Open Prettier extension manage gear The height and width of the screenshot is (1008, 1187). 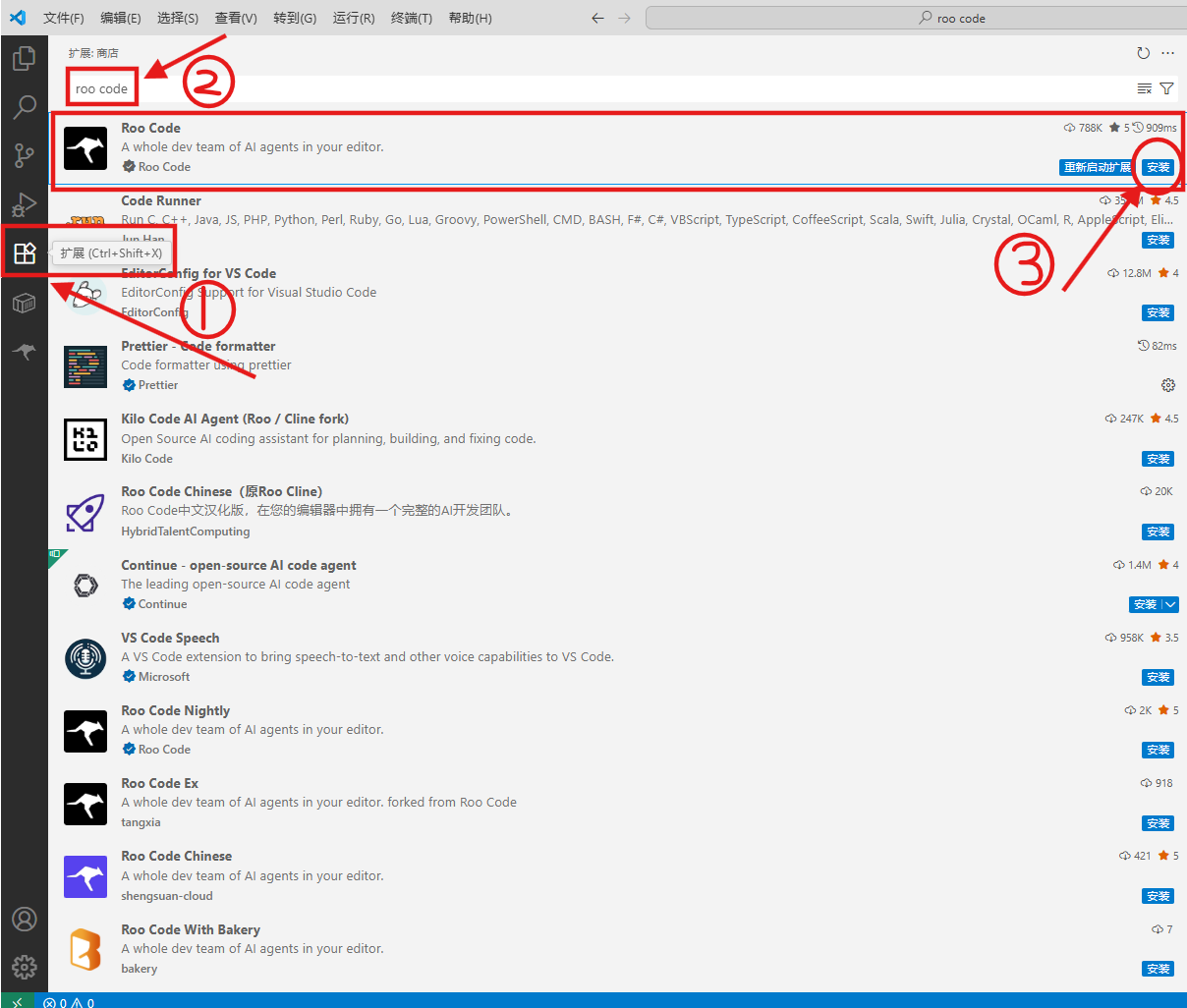coord(1167,385)
